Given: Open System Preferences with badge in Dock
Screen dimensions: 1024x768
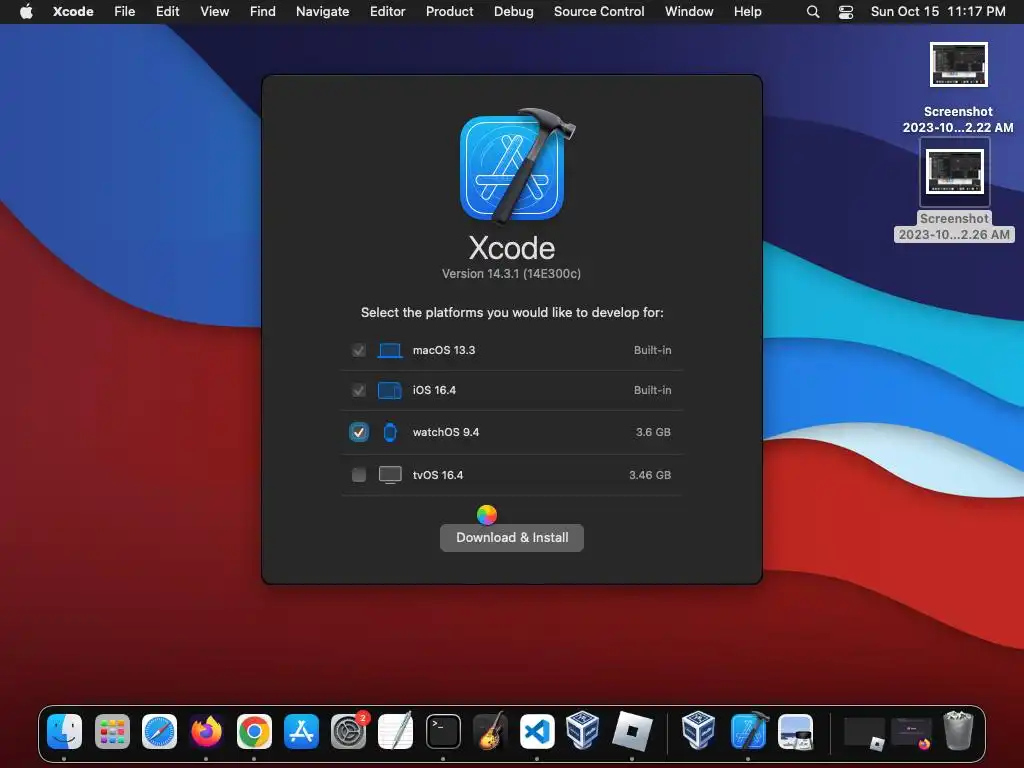Looking at the screenshot, I should [349, 731].
